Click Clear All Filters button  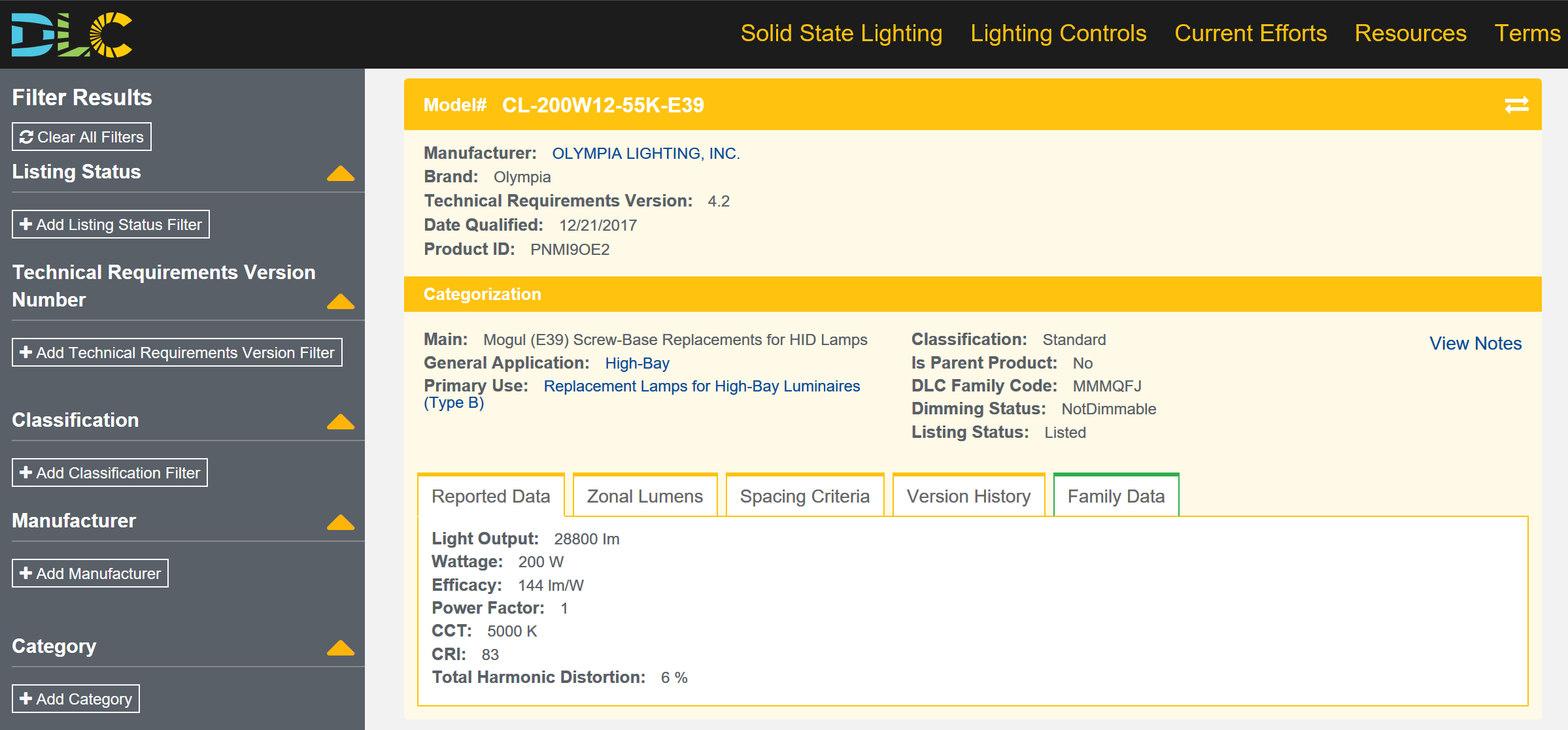[x=82, y=137]
